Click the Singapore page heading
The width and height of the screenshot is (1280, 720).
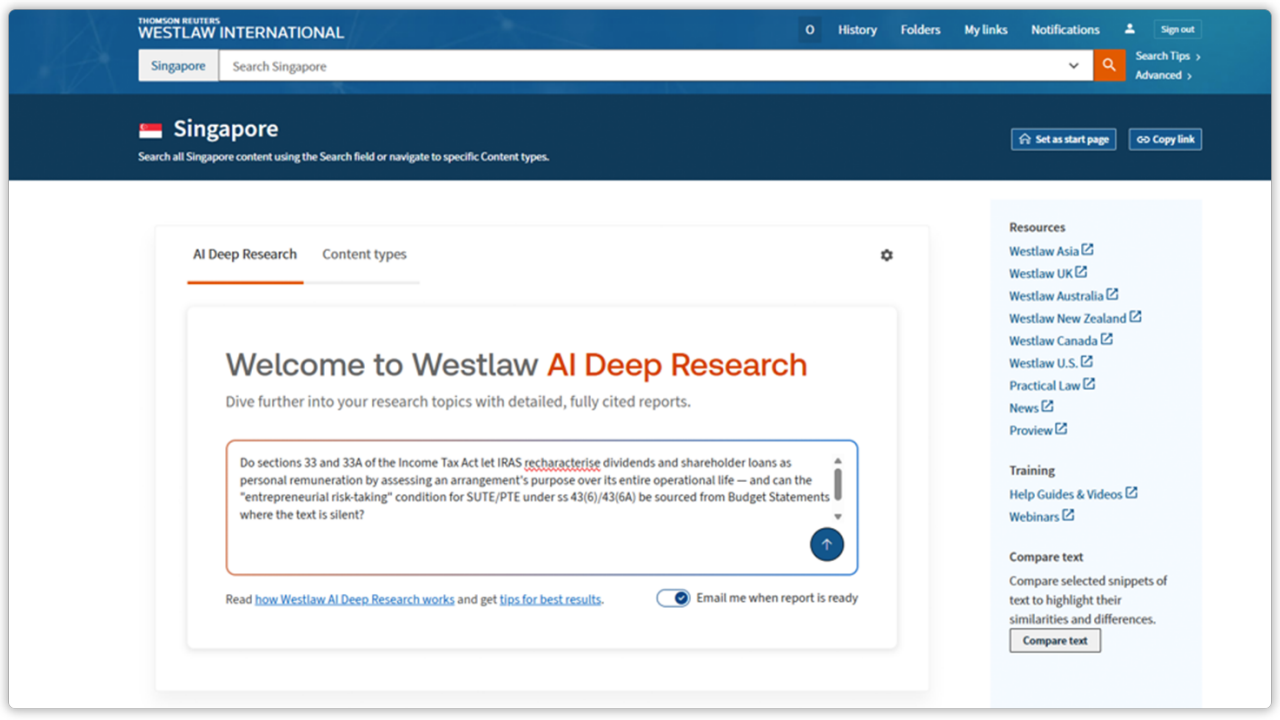click(x=226, y=129)
